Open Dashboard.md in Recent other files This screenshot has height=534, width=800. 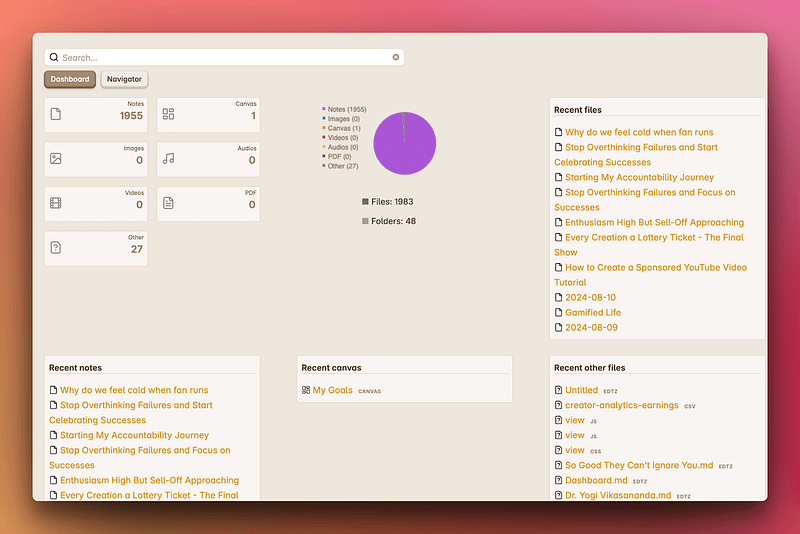pos(596,480)
